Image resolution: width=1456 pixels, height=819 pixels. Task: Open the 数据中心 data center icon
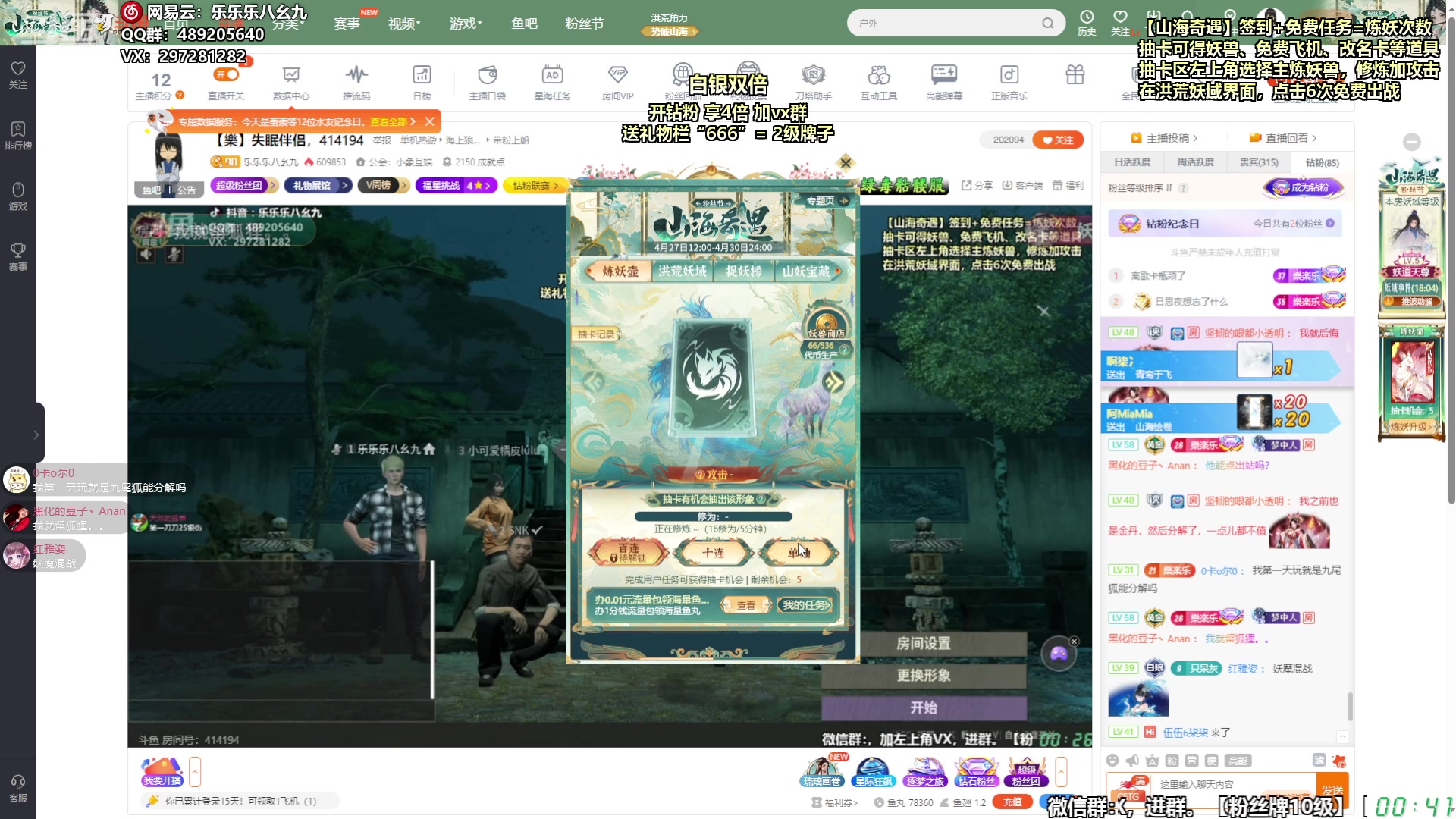tap(291, 82)
